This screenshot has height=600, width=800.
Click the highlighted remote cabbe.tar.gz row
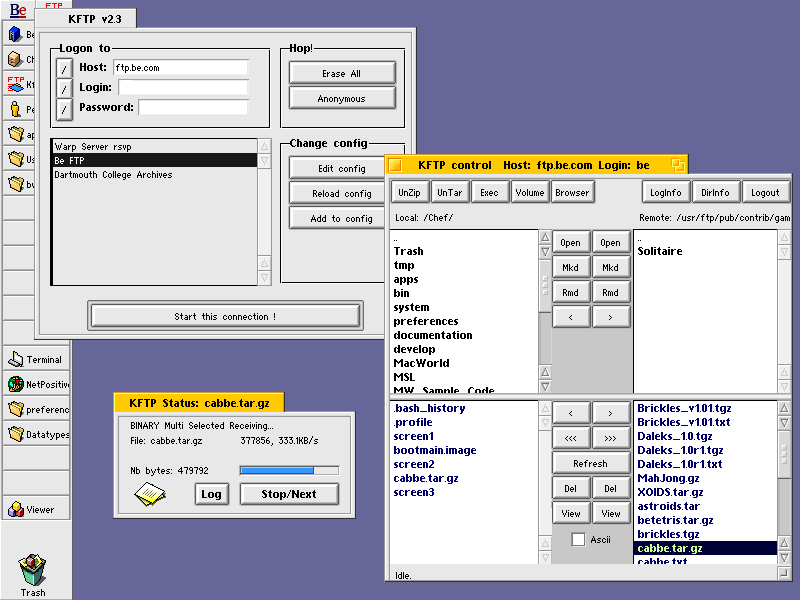point(705,548)
